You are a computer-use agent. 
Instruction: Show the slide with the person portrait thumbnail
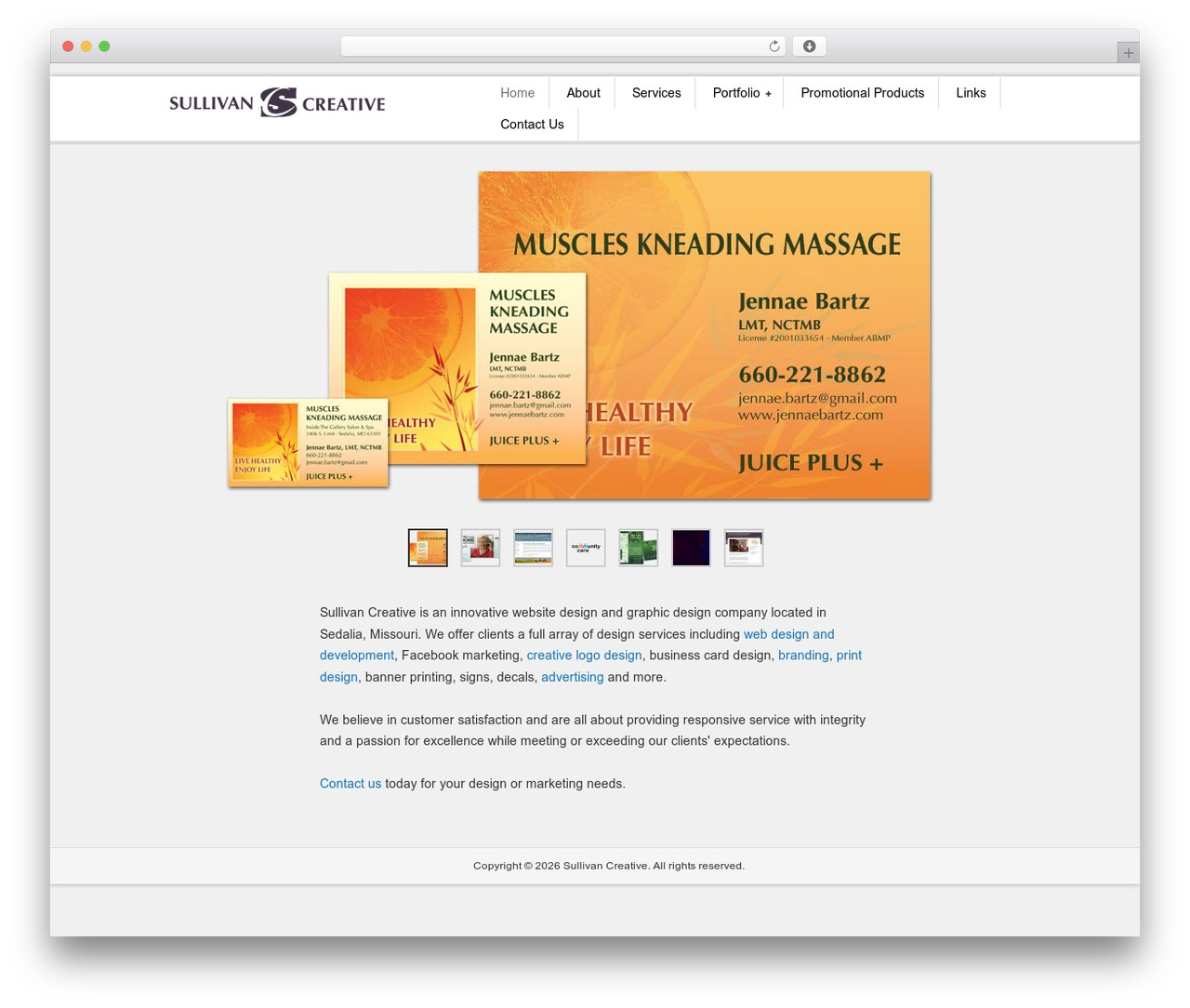[x=481, y=548]
